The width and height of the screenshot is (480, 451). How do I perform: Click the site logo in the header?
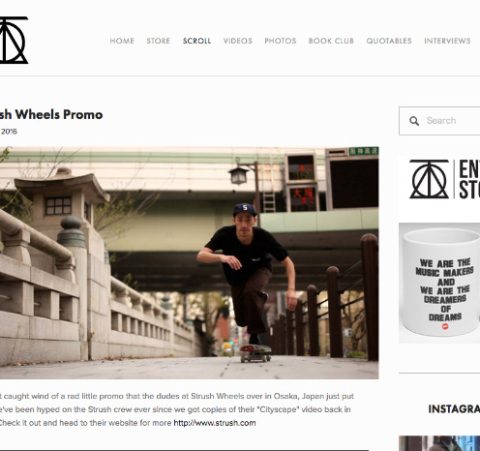click(x=13, y=40)
